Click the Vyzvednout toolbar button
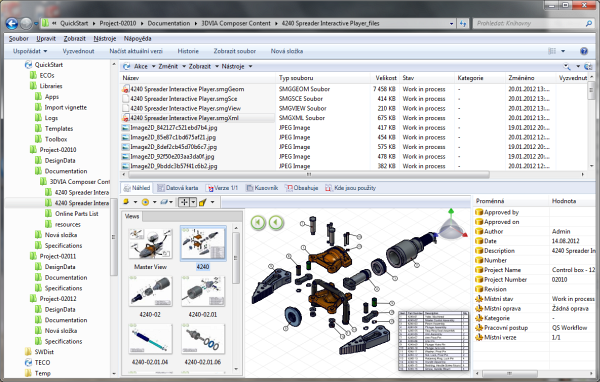The height and width of the screenshot is (382, 600). coord(78,51)
